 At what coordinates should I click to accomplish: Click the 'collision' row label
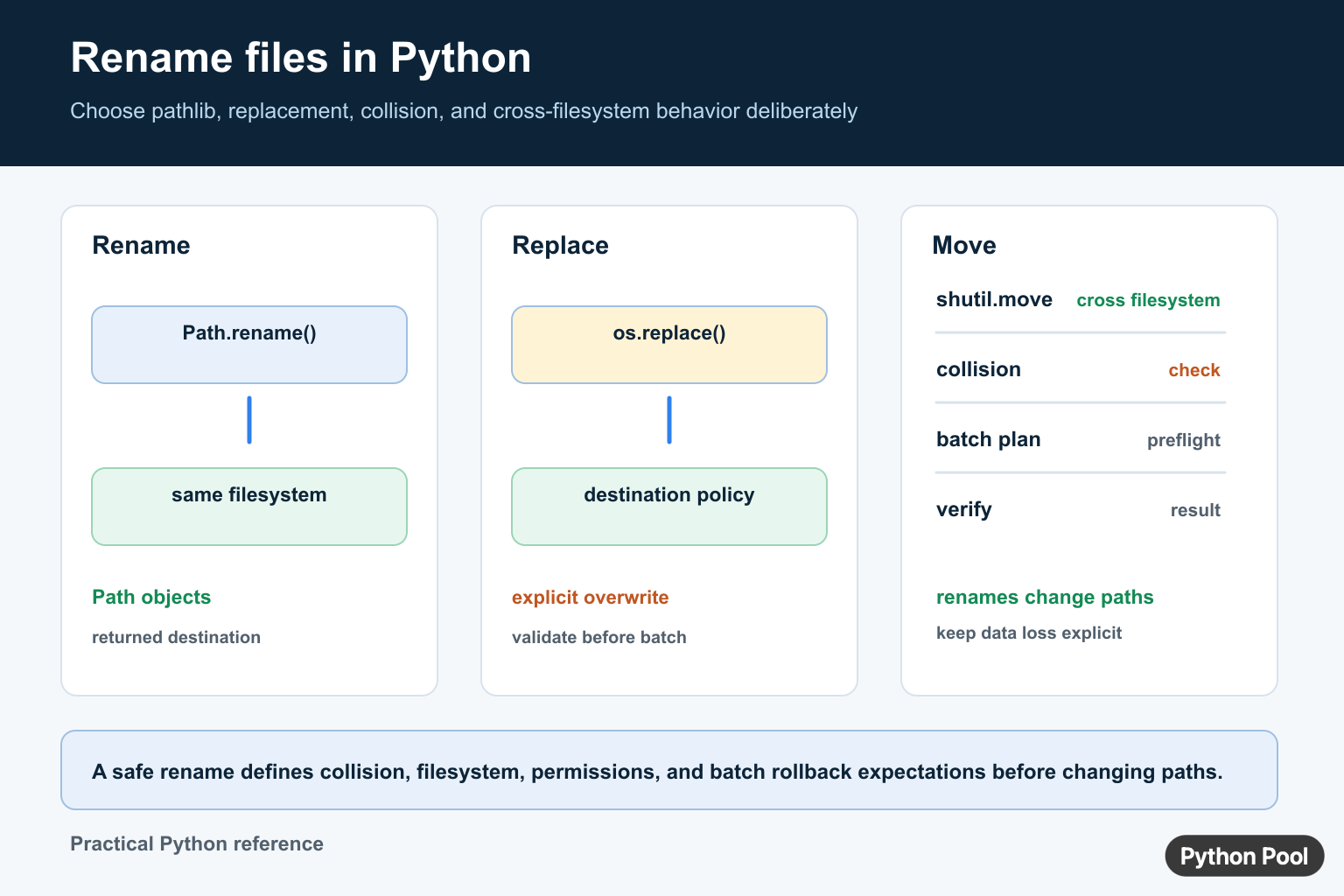pyautogui.click(x=978, y=369)
